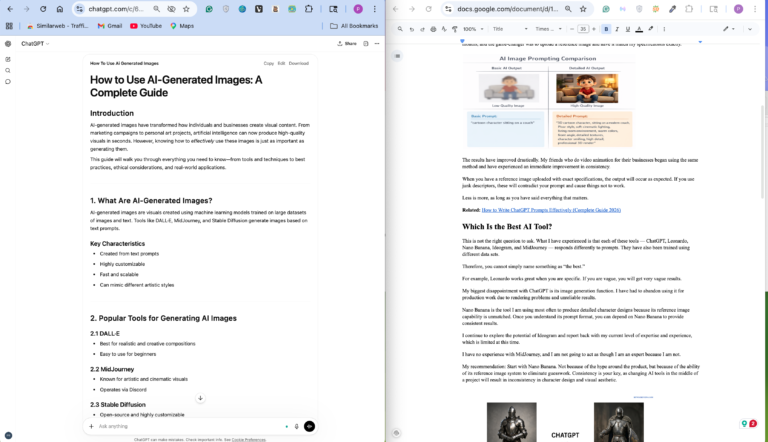Open the YouTube bookmark
The image size is (768, 442).
[x=146, y=26]
